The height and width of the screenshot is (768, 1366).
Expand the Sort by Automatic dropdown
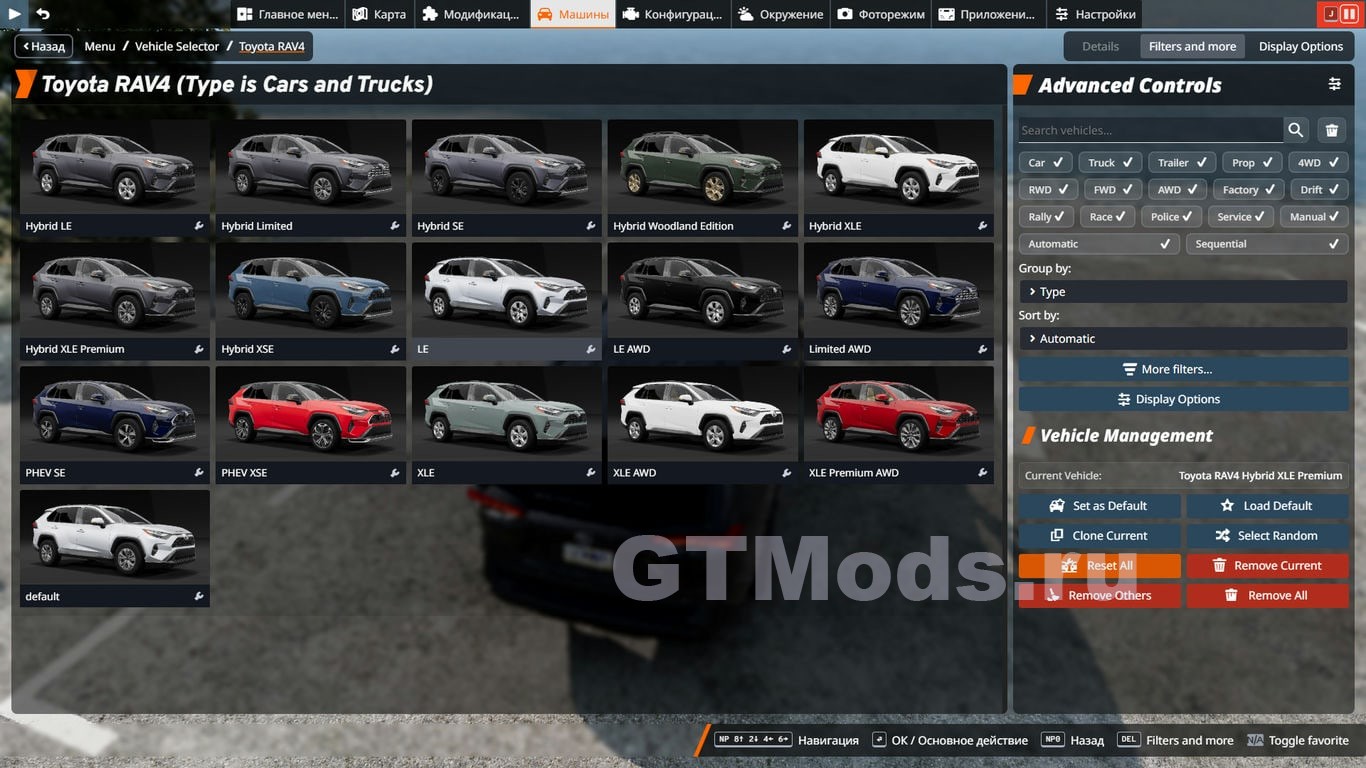1182,339
